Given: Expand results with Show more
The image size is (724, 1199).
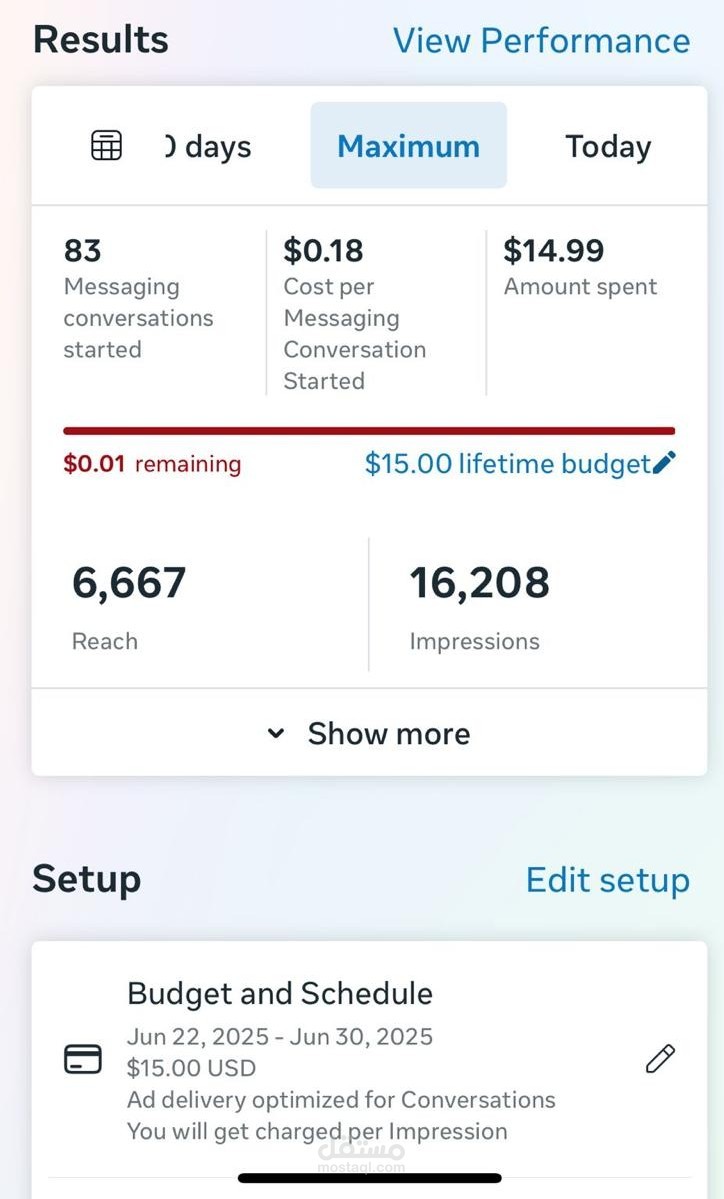Looking at the screenshot, I should pos(369,733).
